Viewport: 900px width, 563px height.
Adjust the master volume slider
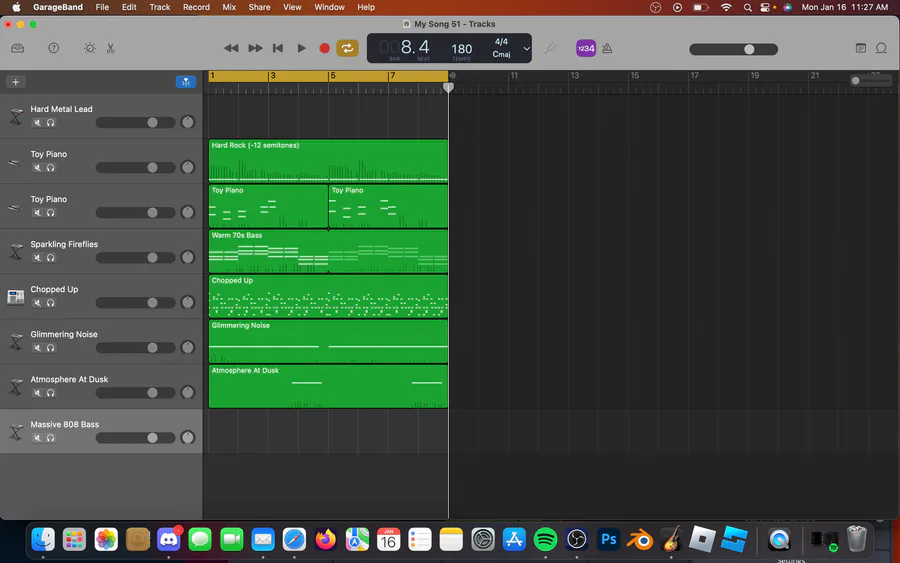734,49
